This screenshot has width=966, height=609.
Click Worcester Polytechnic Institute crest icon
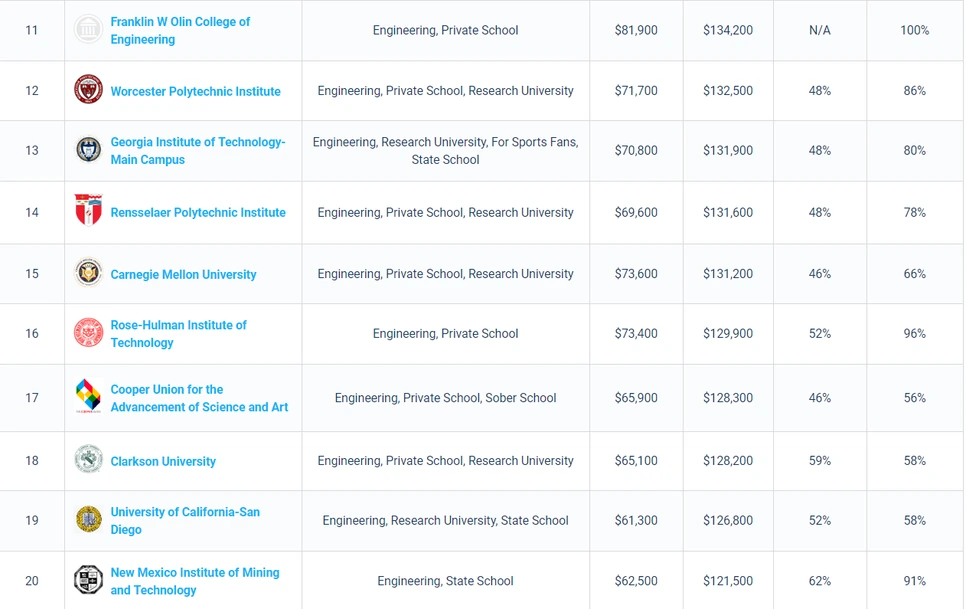88,90
